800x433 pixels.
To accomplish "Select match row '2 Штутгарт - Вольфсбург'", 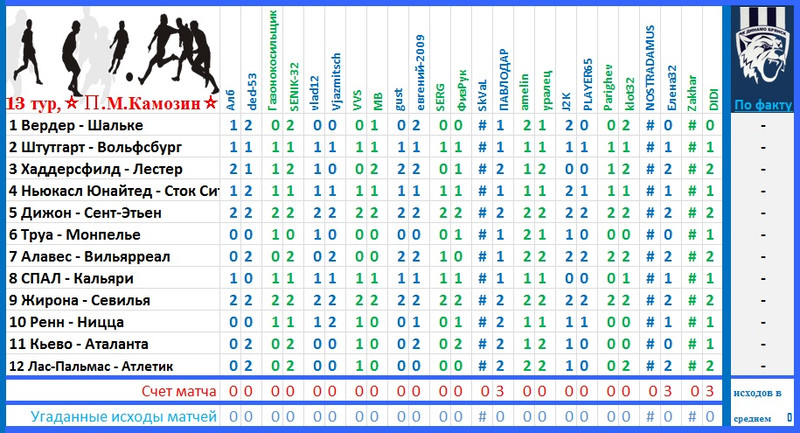I will tap(95, 147).
